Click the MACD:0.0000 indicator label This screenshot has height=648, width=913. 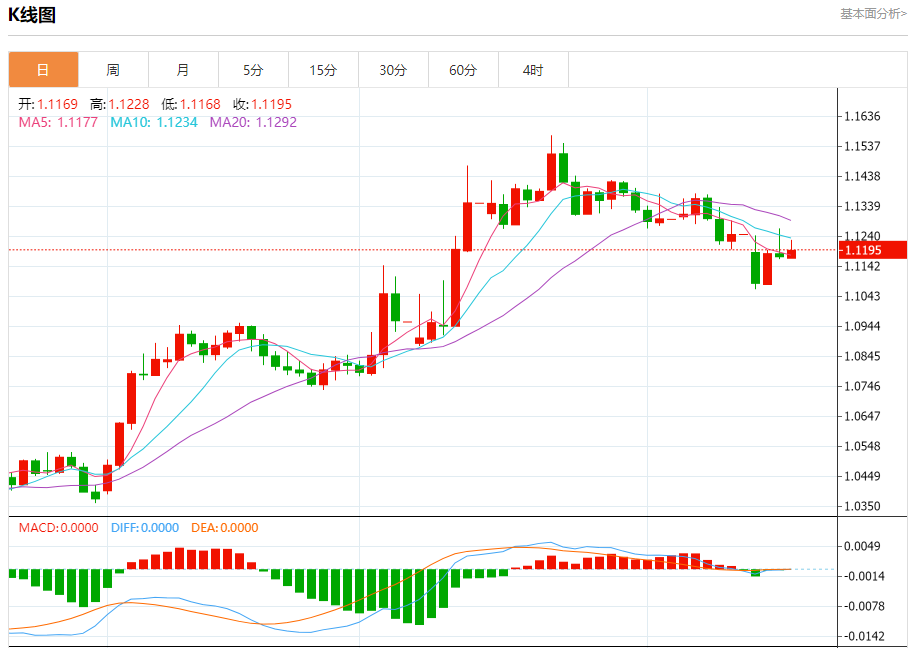pyautogui.click(x=58, y=528)
